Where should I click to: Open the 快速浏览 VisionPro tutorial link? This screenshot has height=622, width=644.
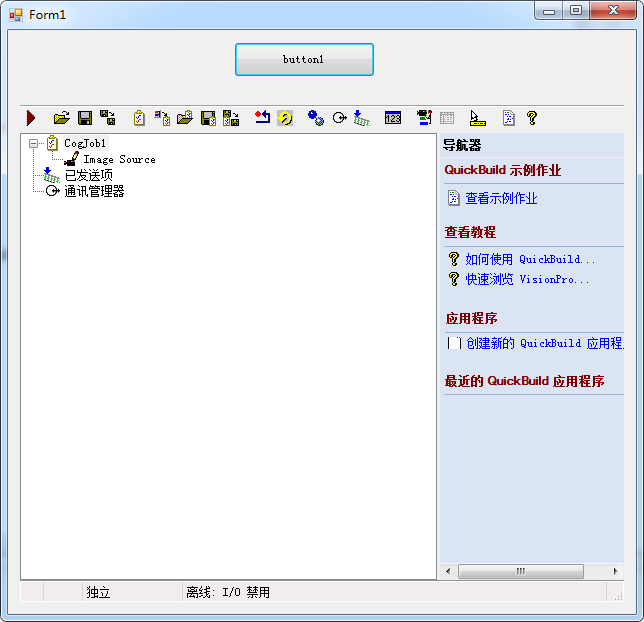[527, 279]
